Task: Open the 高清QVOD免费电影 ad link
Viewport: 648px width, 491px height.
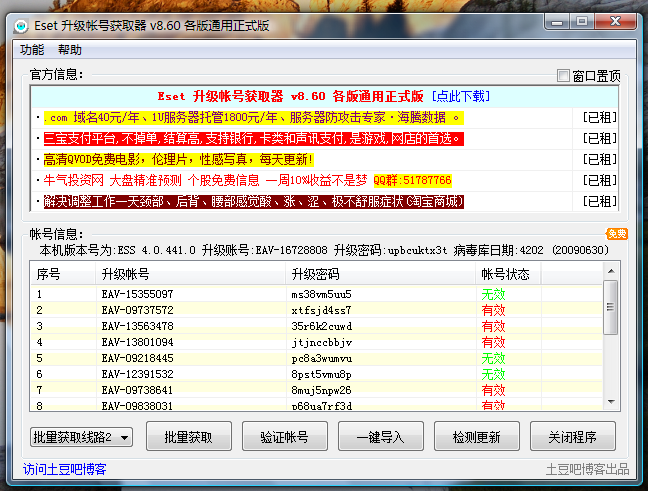Action: tap(179, 160)
